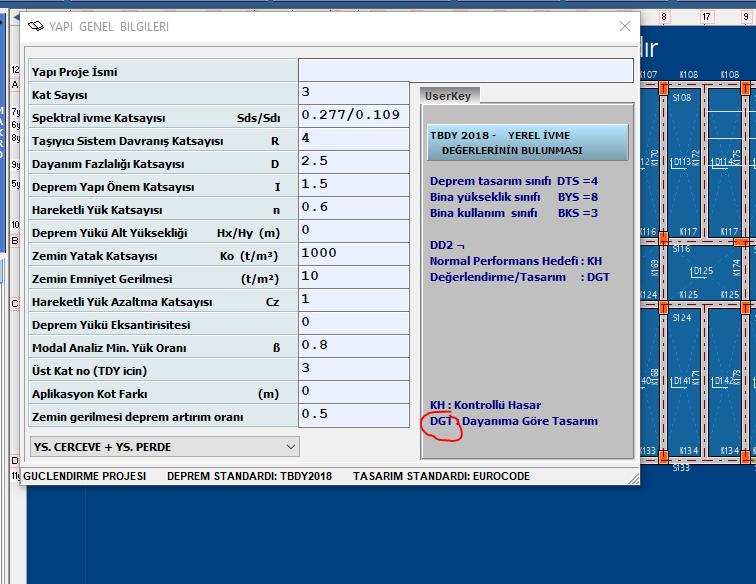Click the Zemin gerilmesi deprem artırım oranı field
The width and height of the screenshot is (756, 584).
click(x=353, y=415)
